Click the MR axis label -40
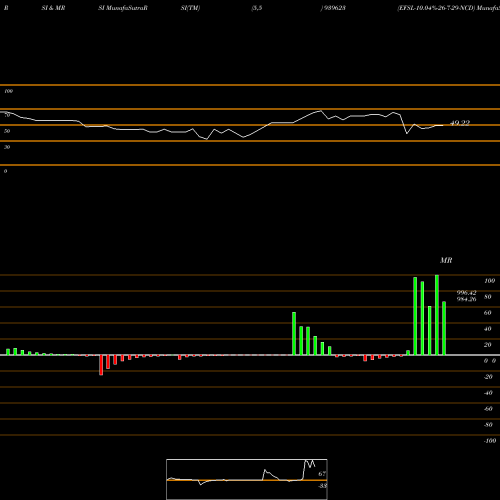Image resolution: width=500 pixels, height=500 pixels. (488, 393)
